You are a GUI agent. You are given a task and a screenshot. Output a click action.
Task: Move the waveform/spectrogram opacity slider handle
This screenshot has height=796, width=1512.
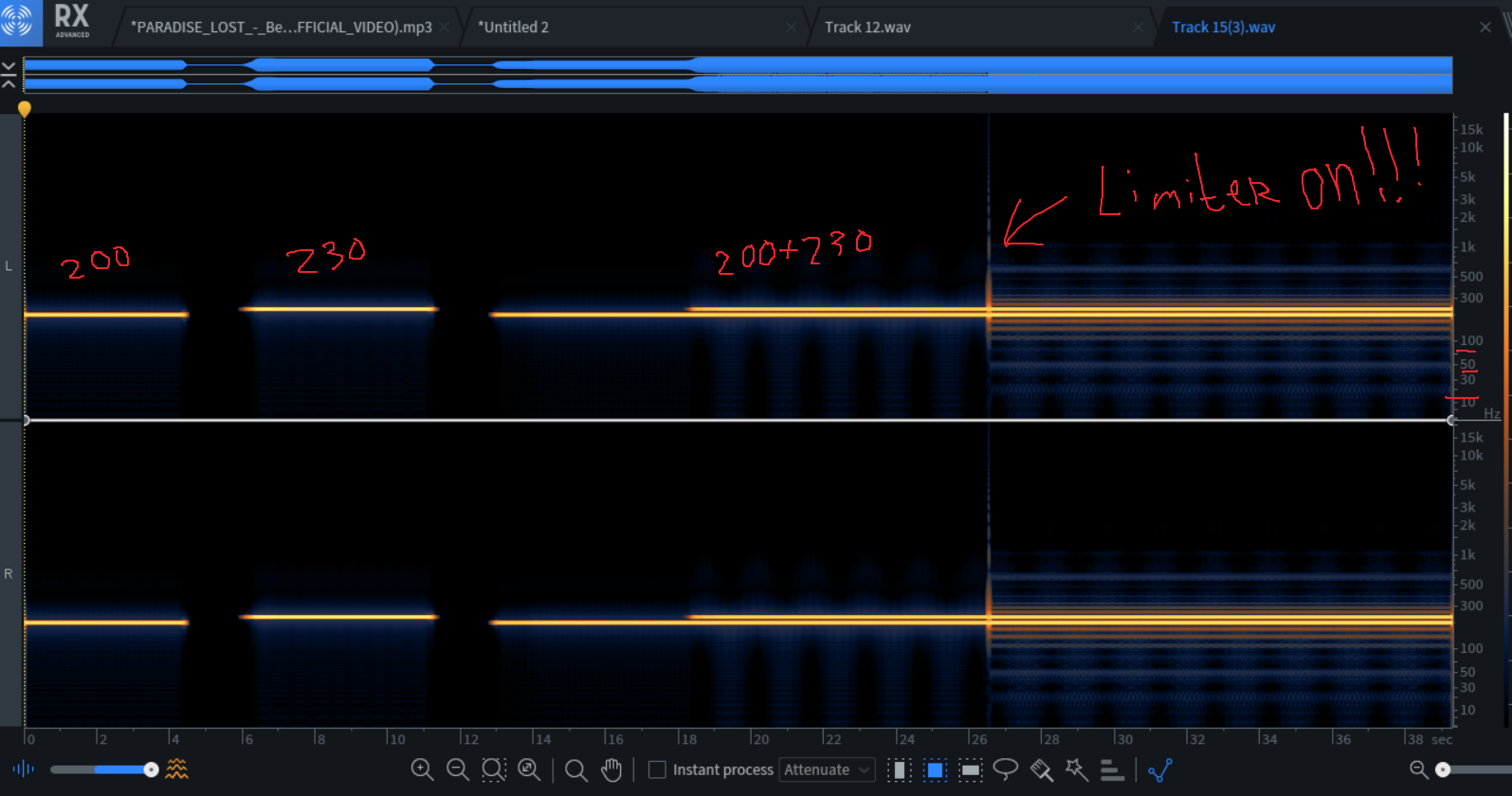(x=151, y=769)
